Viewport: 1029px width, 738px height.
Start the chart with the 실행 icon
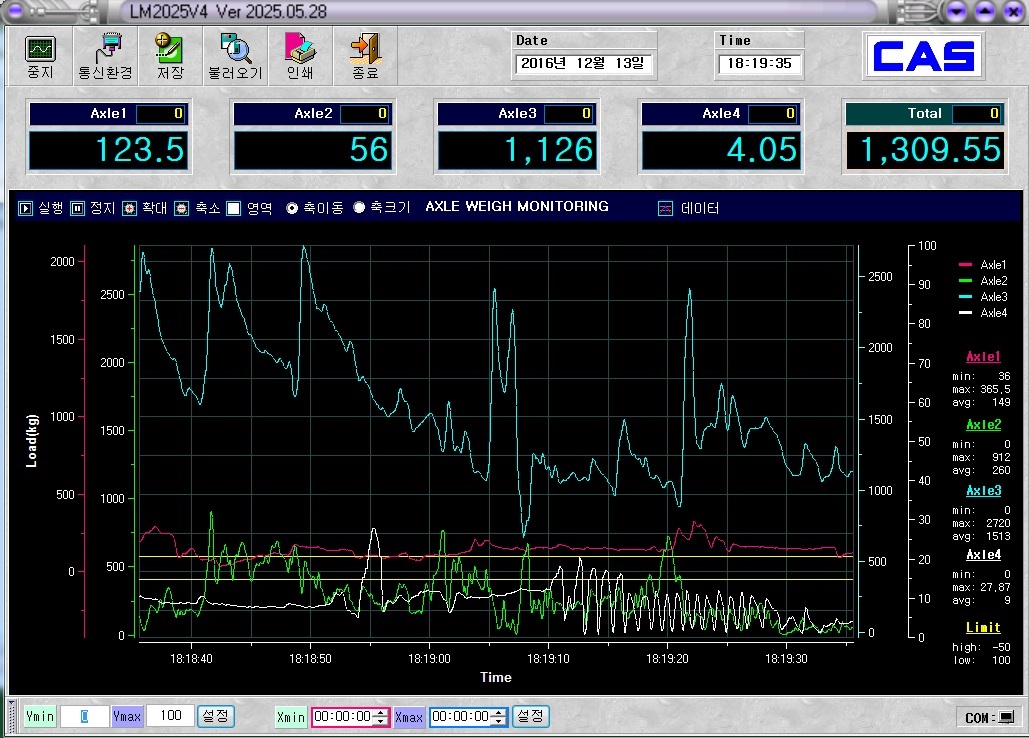[25, 209]
